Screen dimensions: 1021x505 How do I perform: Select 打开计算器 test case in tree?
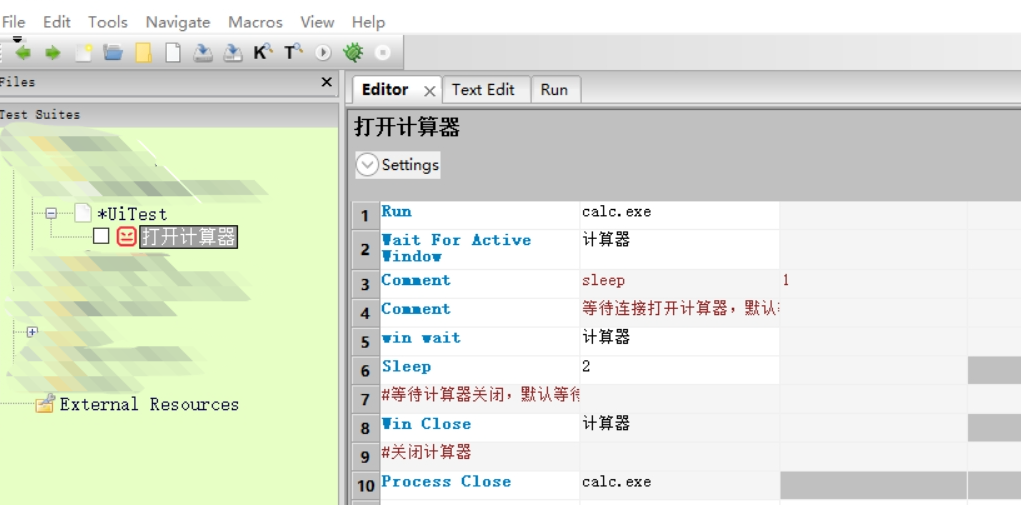point(189,237)
